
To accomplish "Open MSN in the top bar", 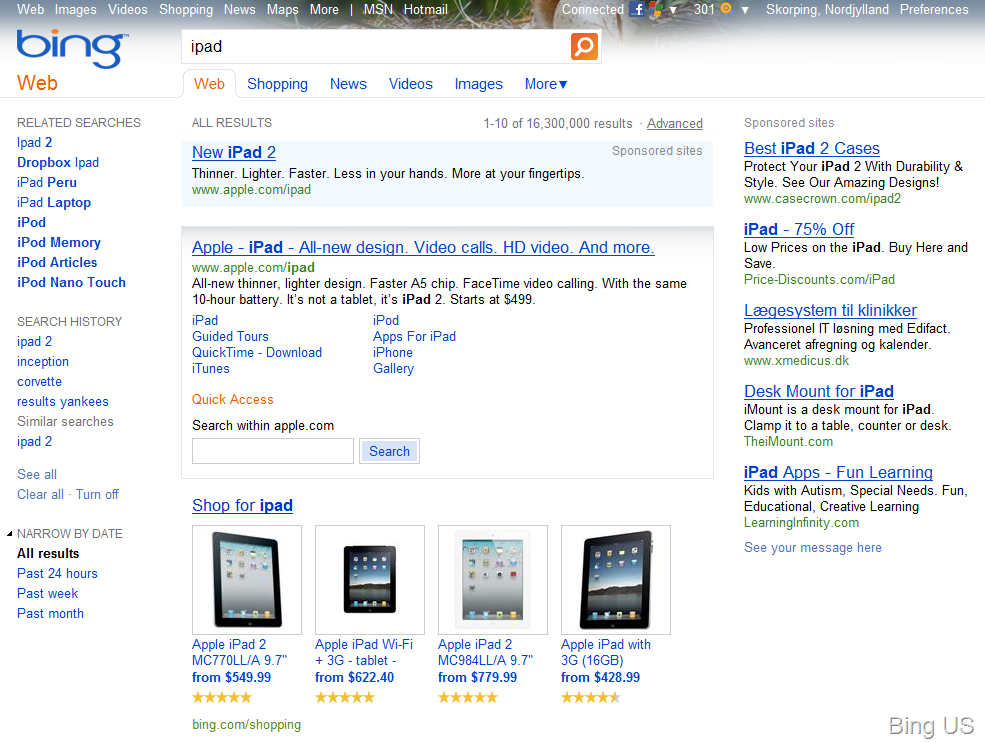I will pos(378,9).
